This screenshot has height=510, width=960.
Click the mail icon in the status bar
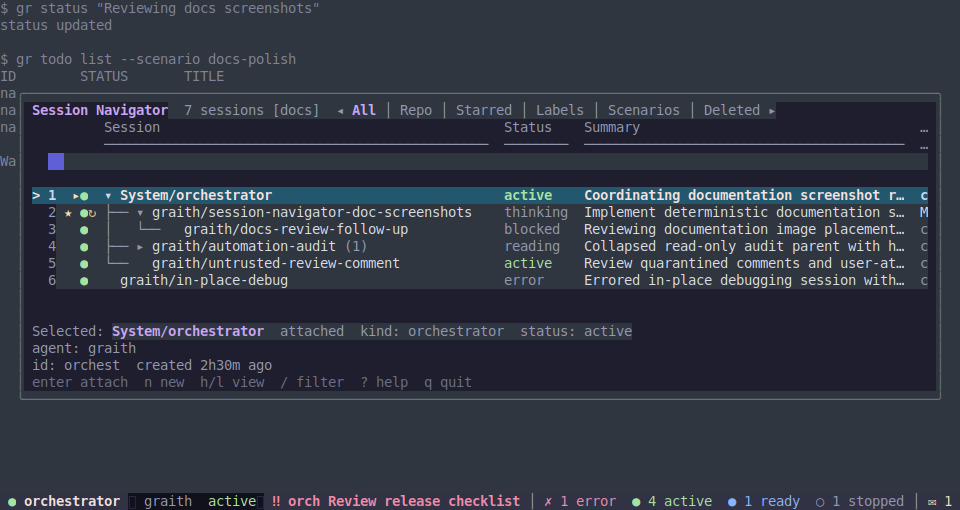(932, 501)
